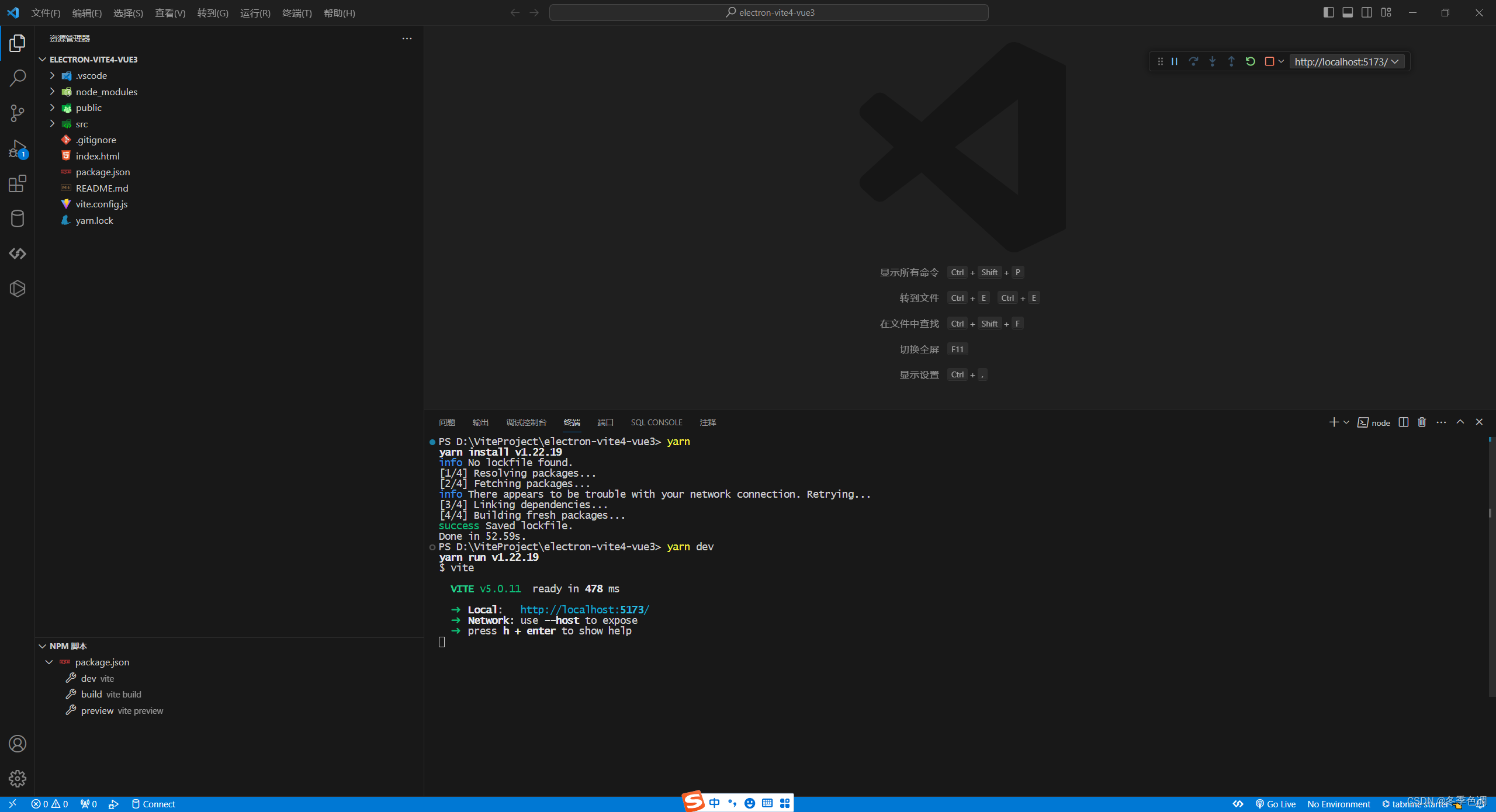Open the Source Control view
Viewport: 1496px width, 812px height.
(x=18, y=113)
